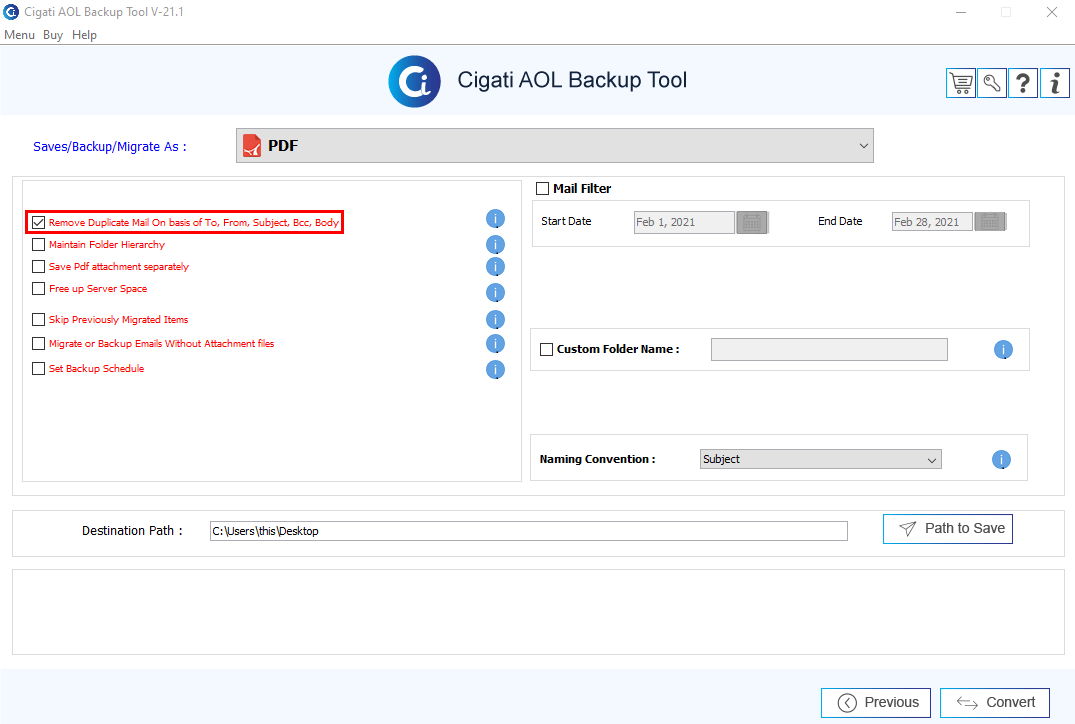Check Migrate or Backup Emails Without Attachment

[38, 343]
